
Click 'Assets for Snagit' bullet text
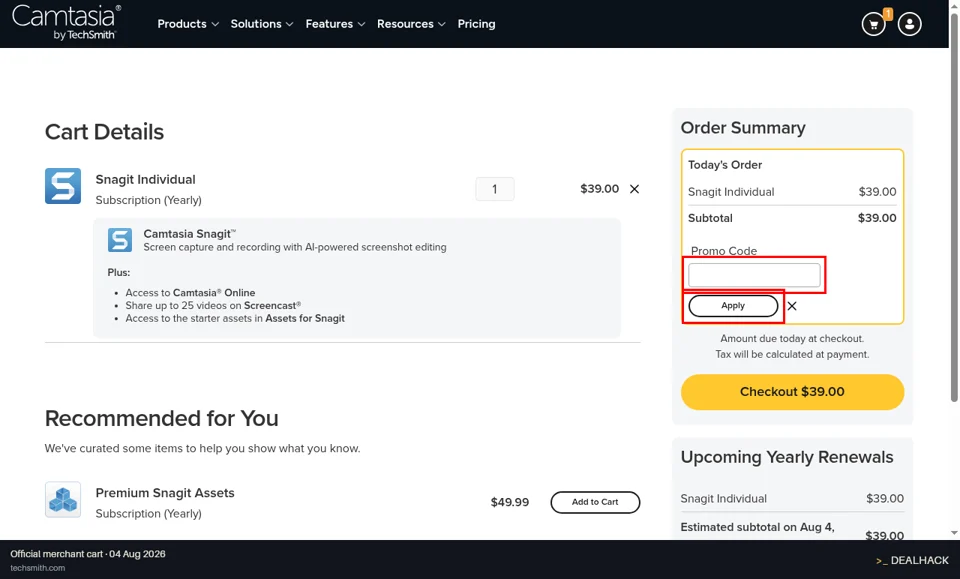pos(305,318)
